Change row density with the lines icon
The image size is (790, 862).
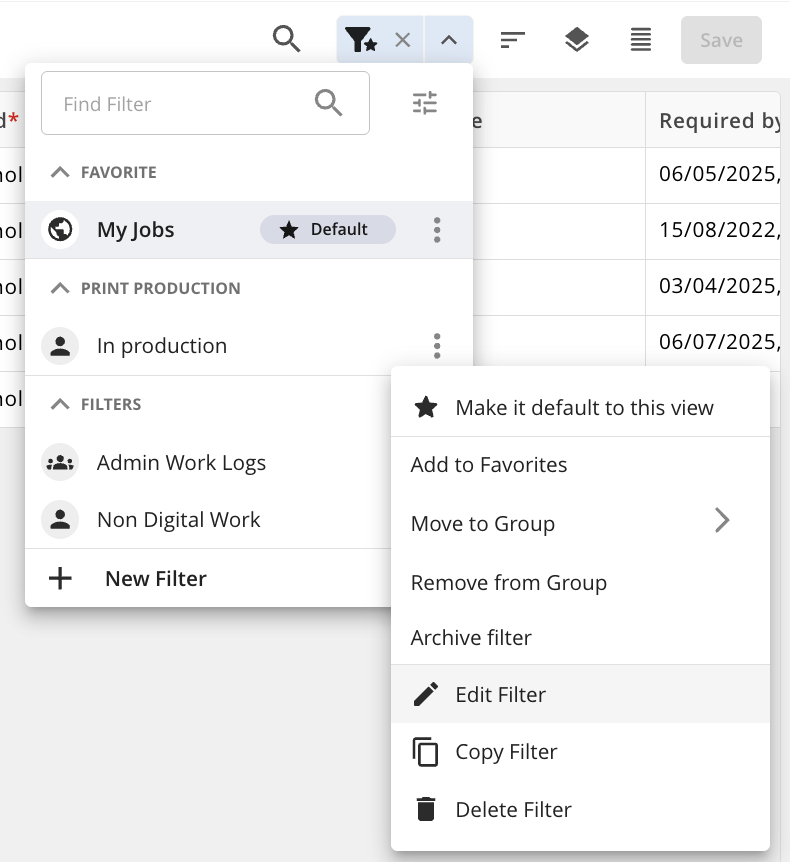640,40
